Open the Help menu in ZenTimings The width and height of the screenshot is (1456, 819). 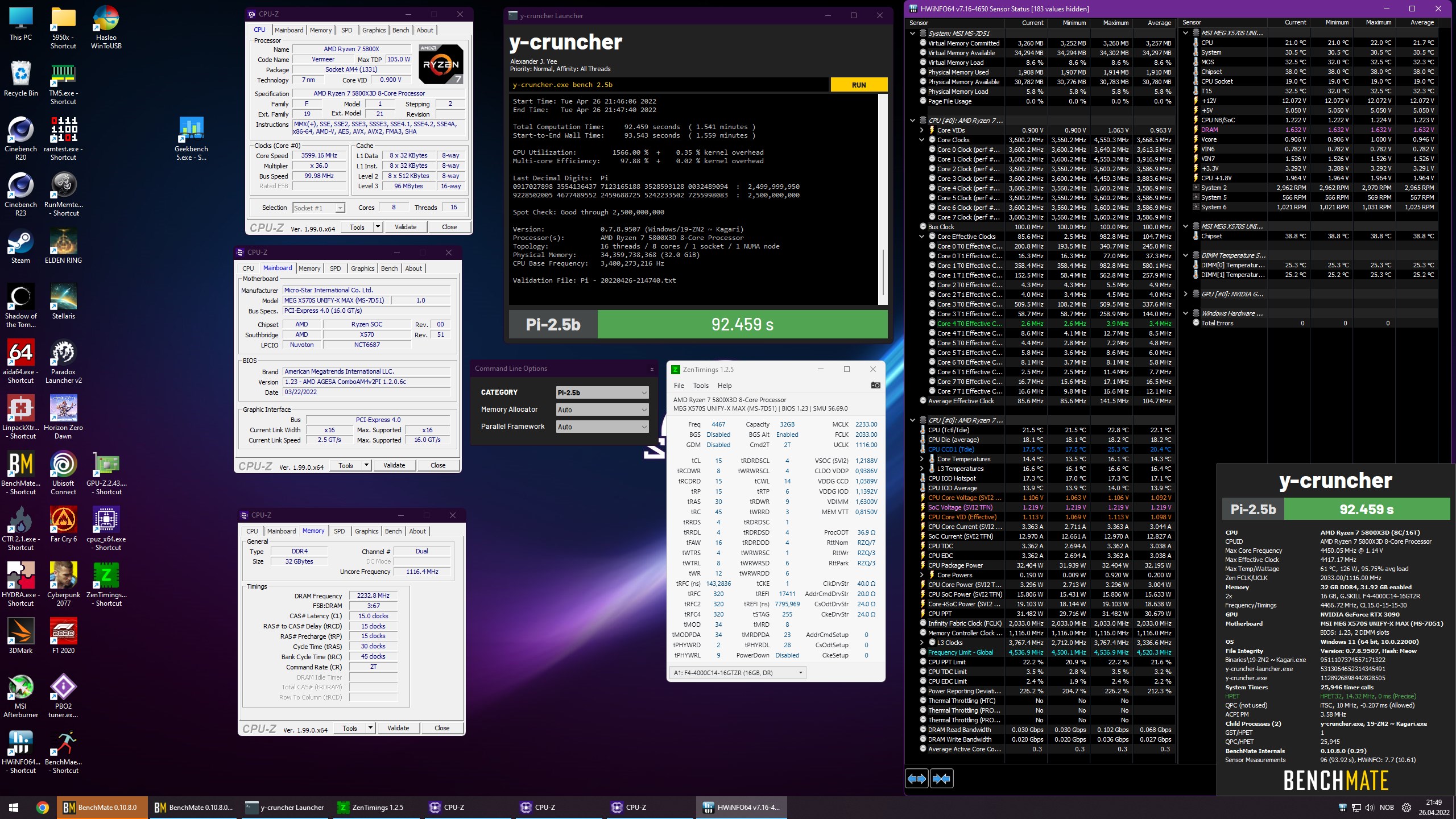click(x=725, y=385)
